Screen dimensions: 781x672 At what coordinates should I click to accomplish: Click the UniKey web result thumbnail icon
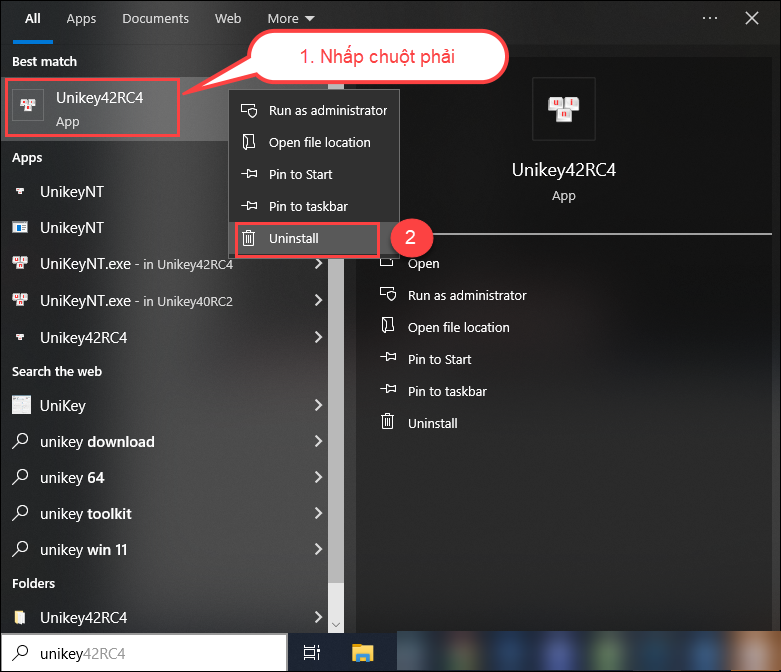click(21, 405)
